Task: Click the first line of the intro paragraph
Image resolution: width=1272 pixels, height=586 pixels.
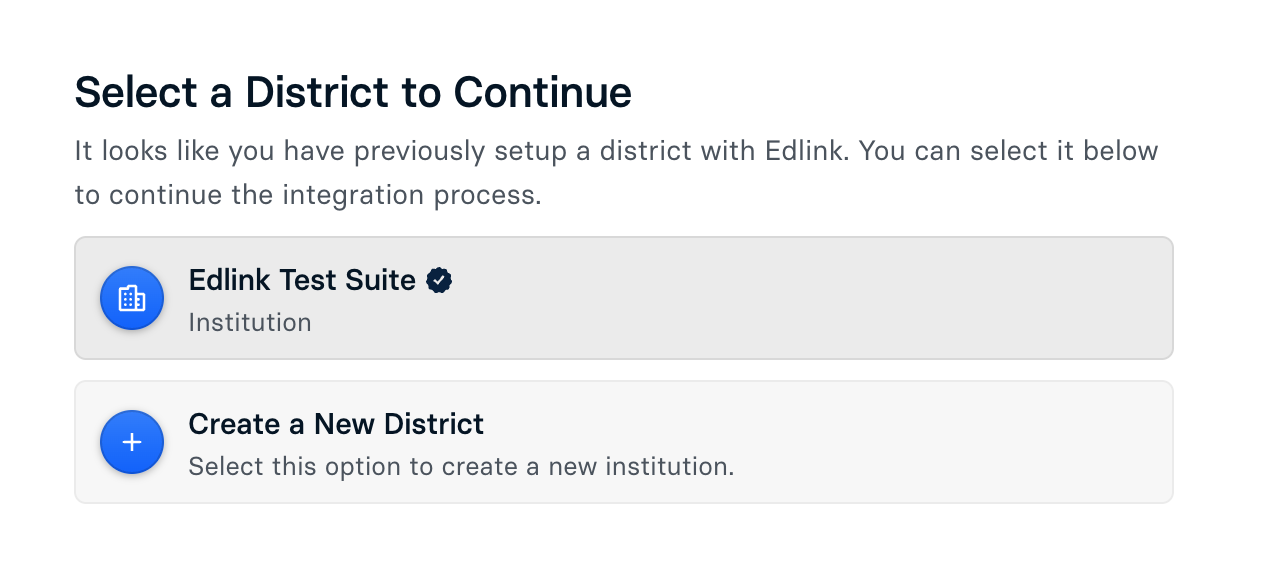Action: tap(616, 151)
